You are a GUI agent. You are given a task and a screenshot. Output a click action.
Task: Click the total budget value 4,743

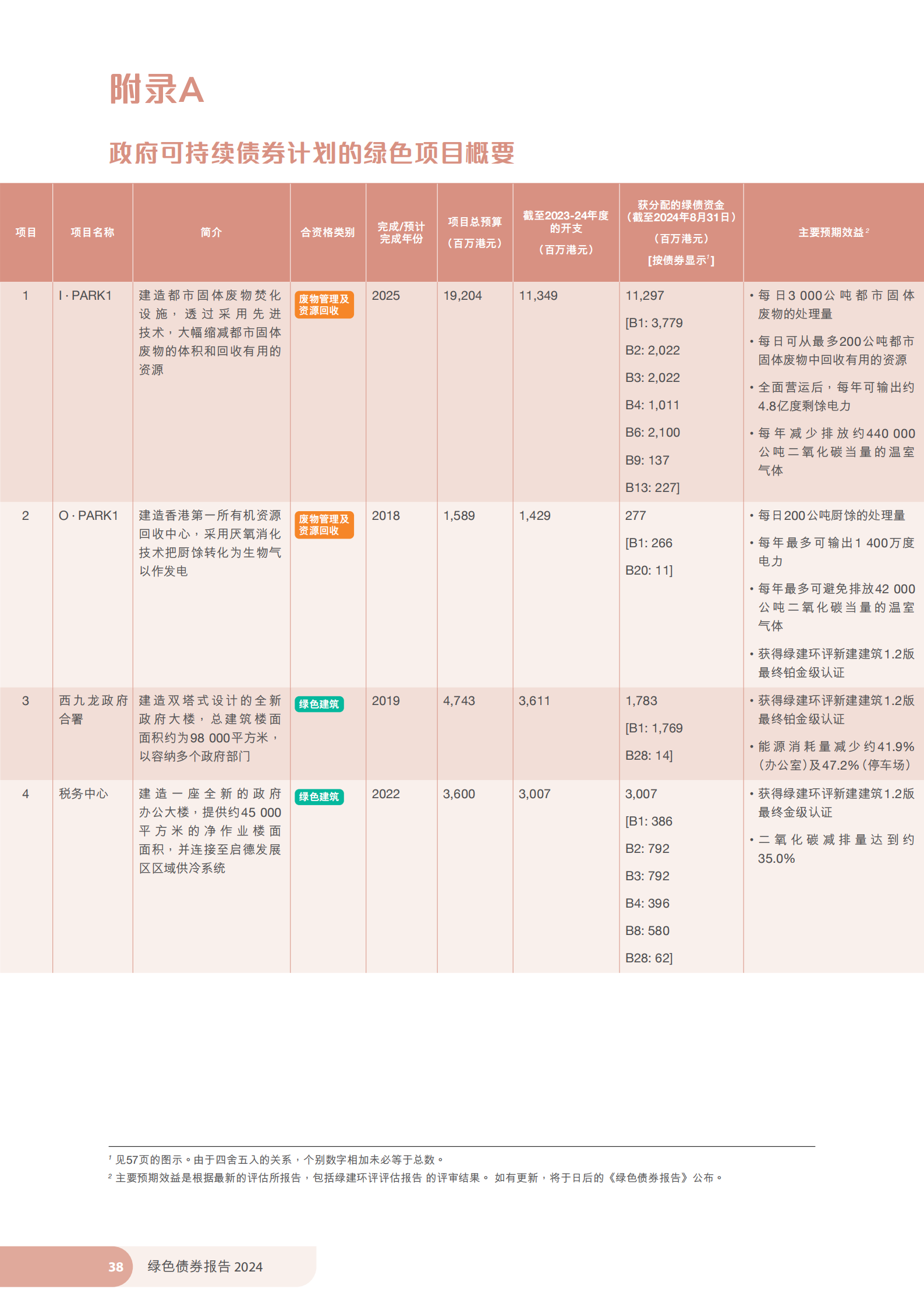point(459,700)
